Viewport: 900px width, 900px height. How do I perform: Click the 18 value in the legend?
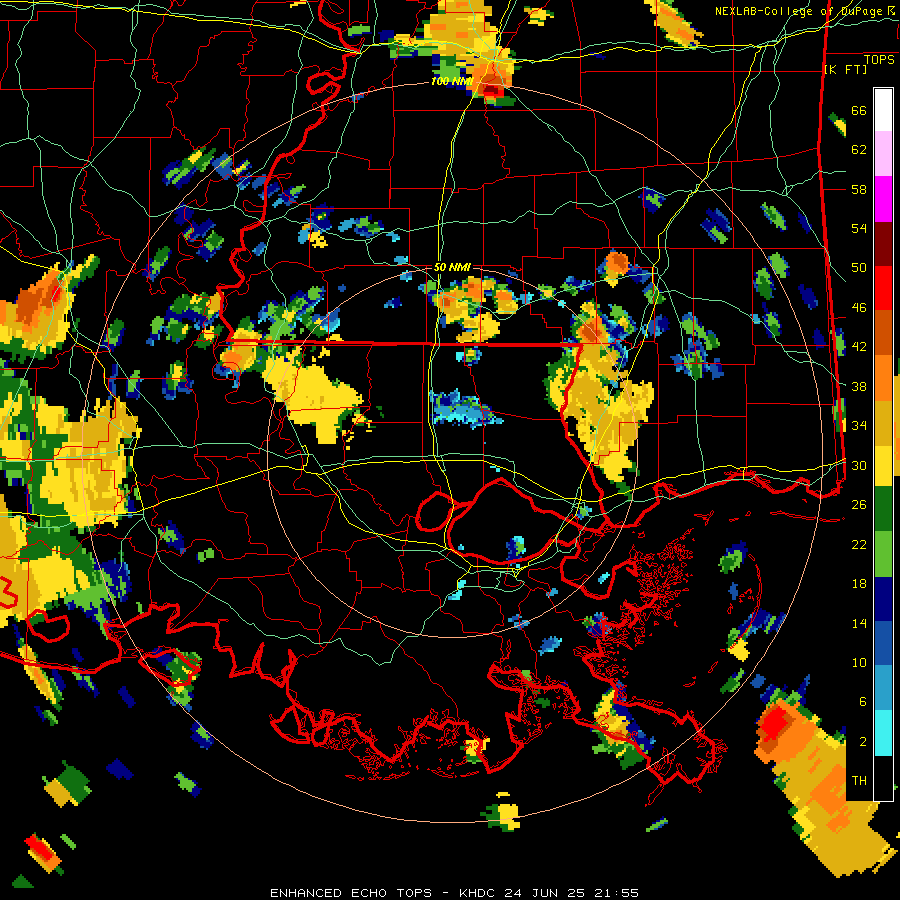click(859, 584)
